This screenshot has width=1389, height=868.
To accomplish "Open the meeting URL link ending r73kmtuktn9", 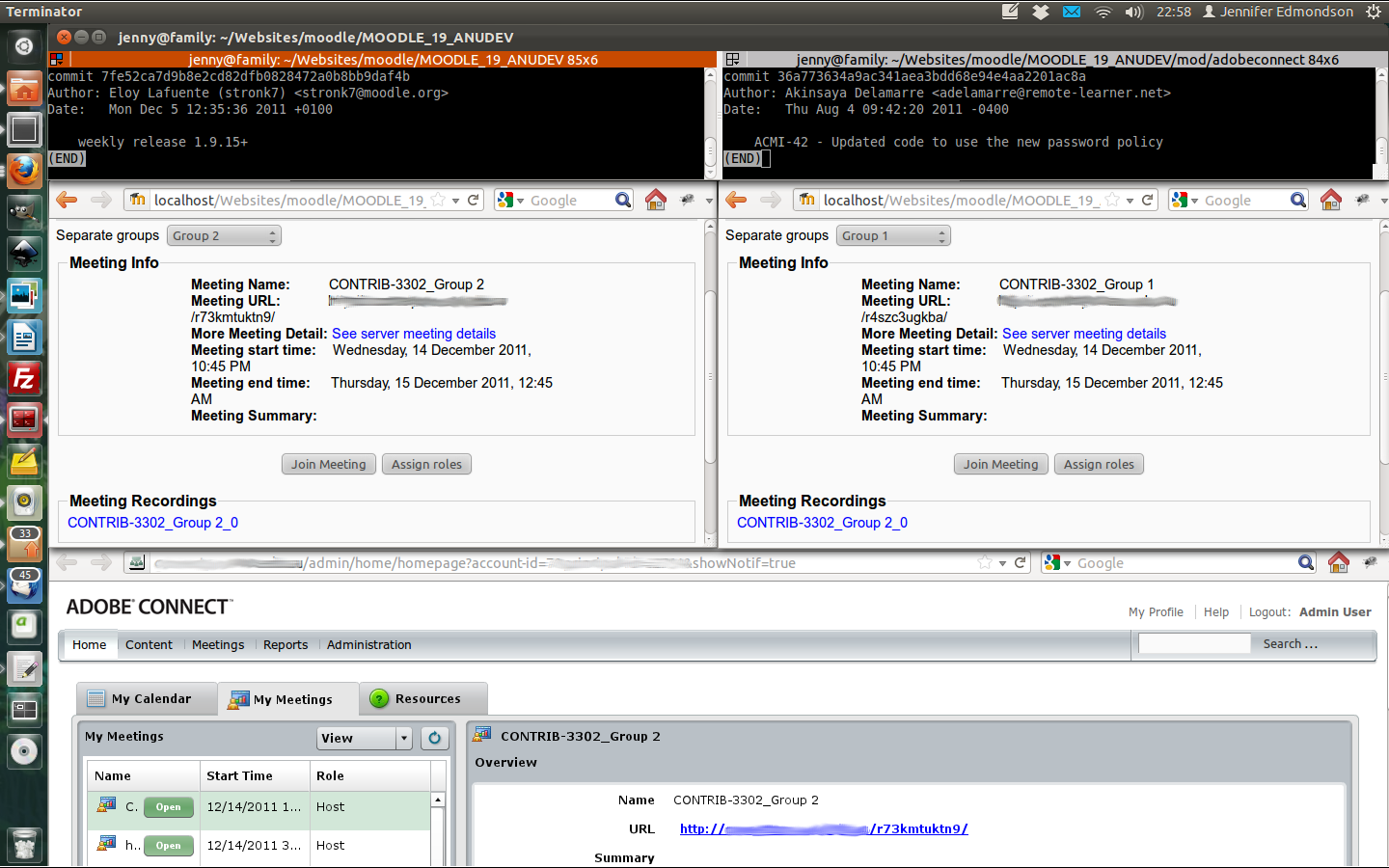I will tap(824, 828).
